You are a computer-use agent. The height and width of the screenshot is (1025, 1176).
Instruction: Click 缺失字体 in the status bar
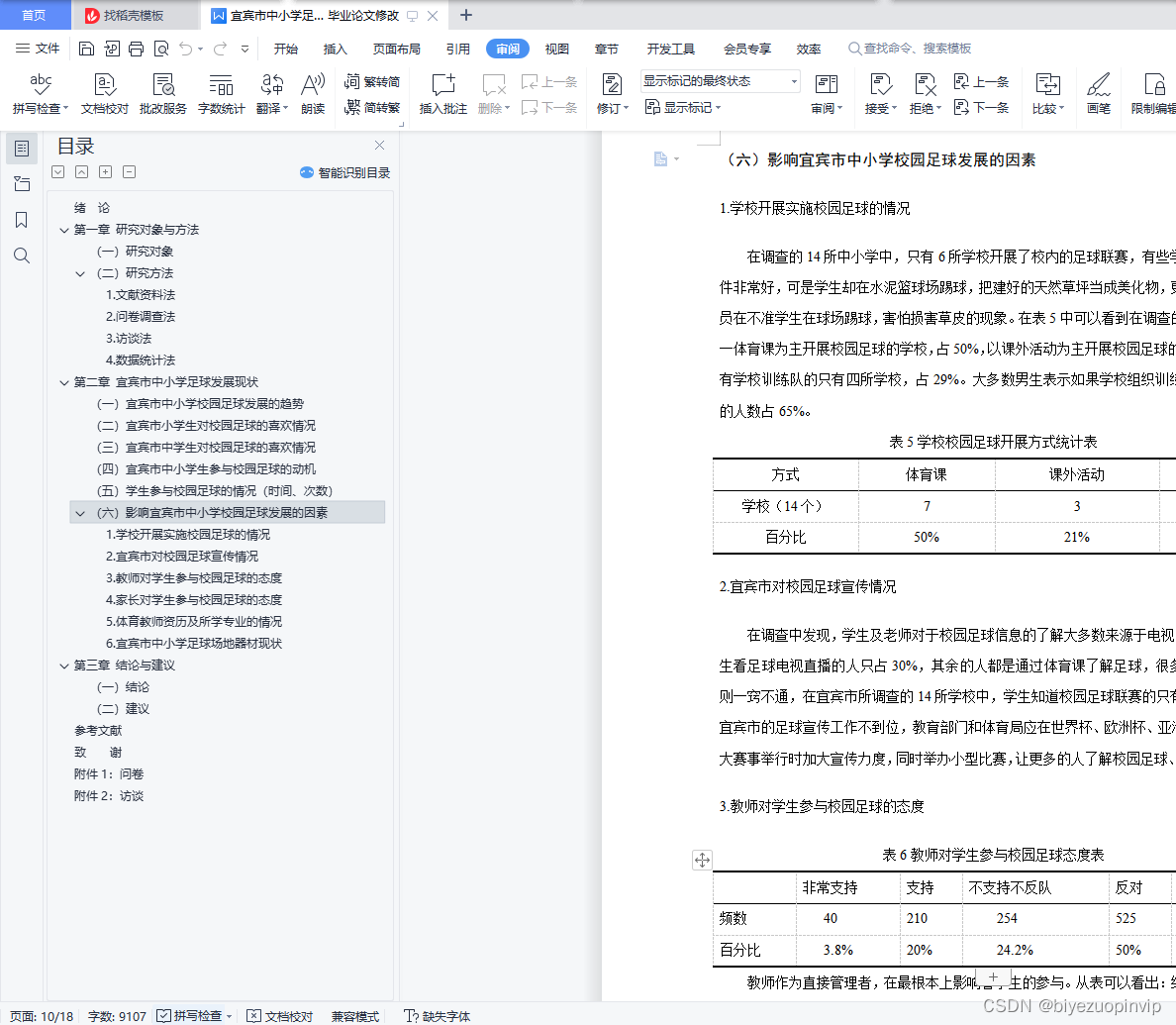438,1016
